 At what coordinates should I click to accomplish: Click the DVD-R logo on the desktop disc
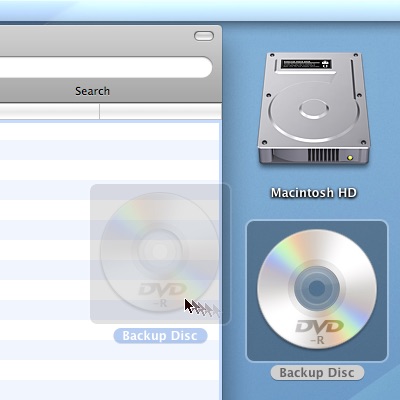pyautogui.click(x=319, y=331)
